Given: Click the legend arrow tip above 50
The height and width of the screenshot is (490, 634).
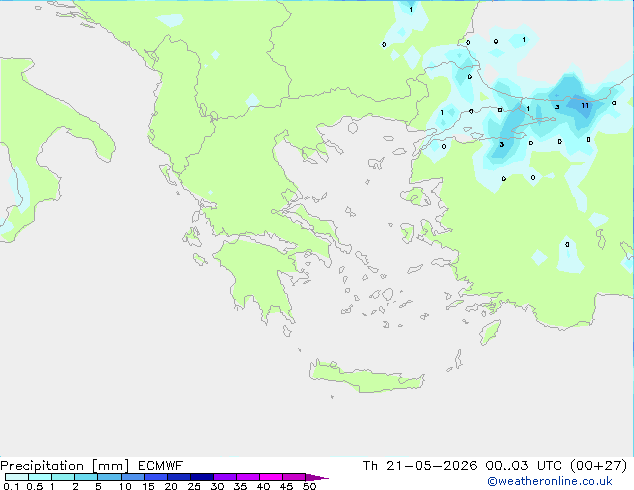Looking at the screenshot, I should [317, 477].
